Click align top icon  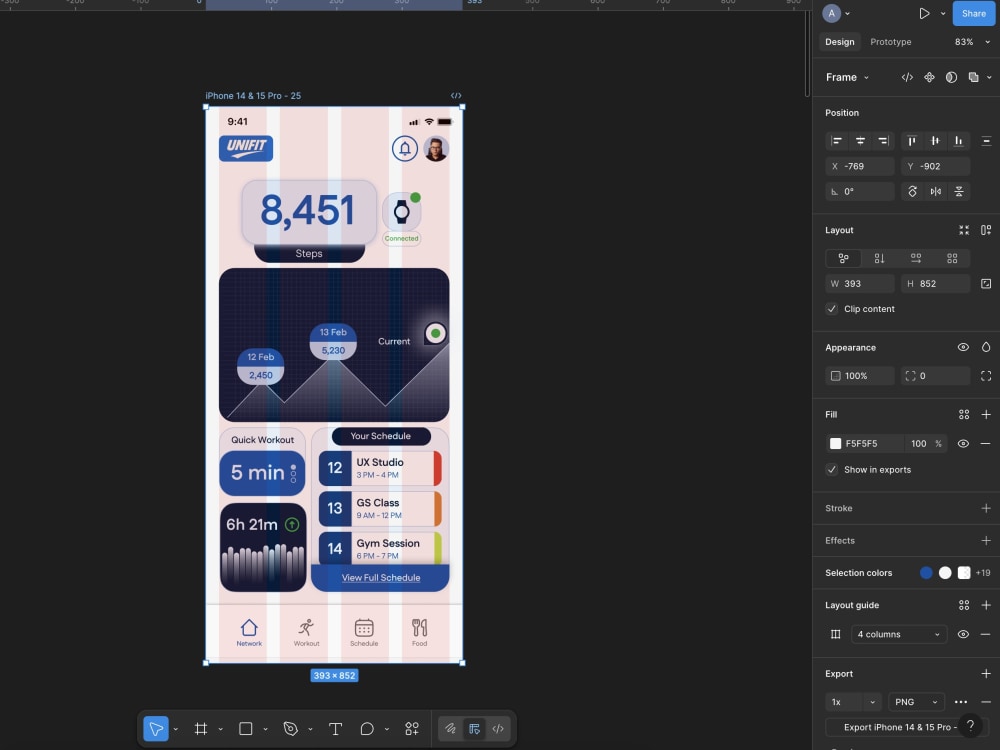(x=912, y=141)
